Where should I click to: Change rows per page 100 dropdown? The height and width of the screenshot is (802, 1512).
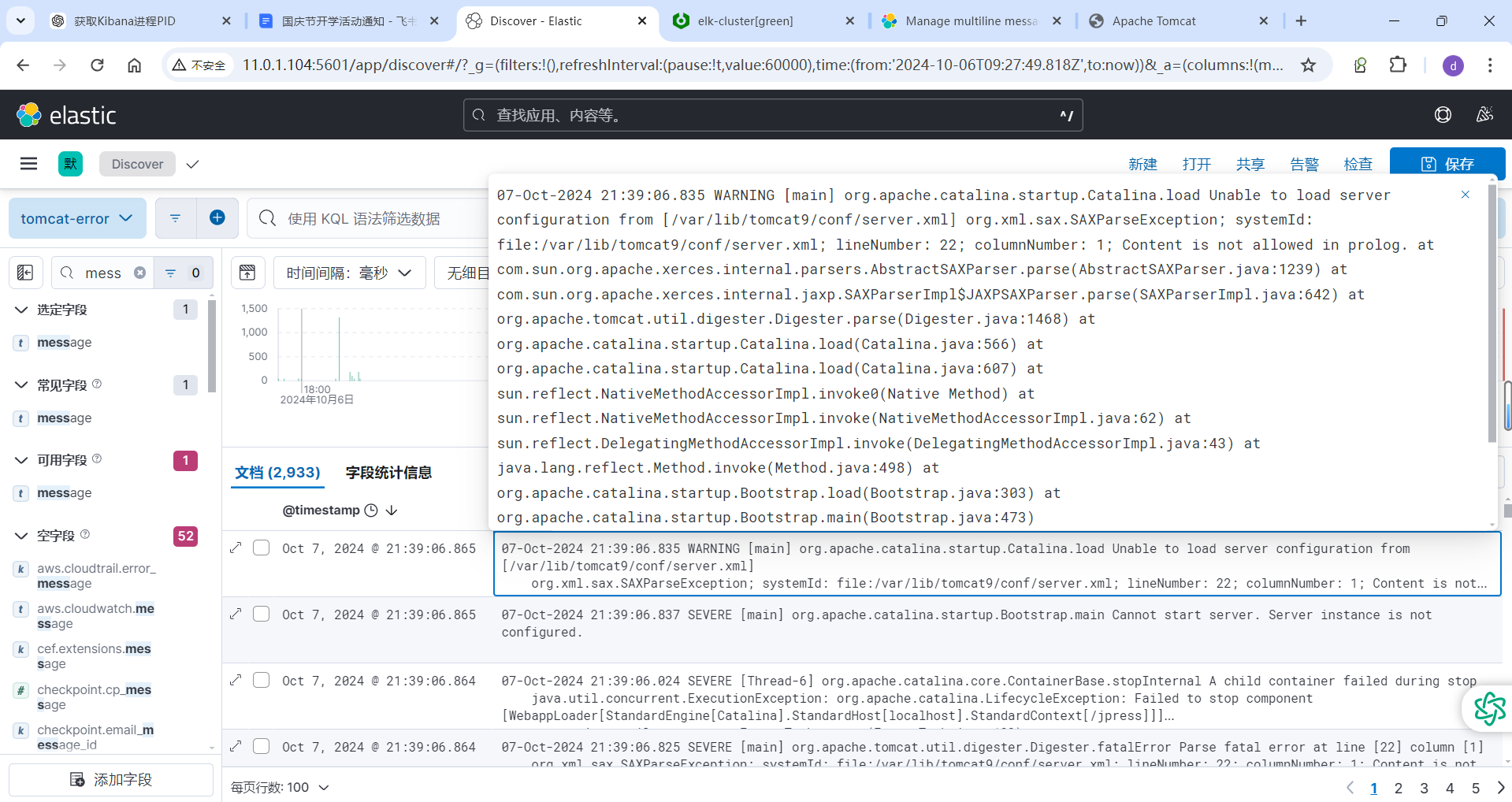[280, 787]
